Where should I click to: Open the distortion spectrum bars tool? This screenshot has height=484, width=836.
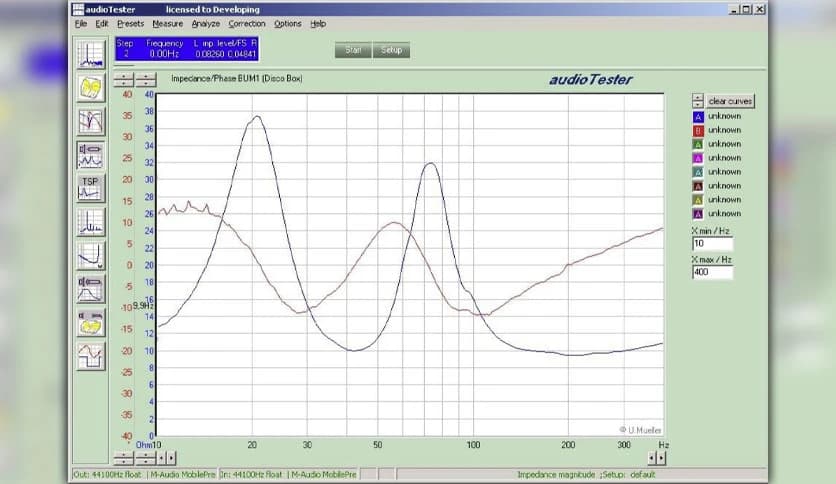tap(91, 222)
